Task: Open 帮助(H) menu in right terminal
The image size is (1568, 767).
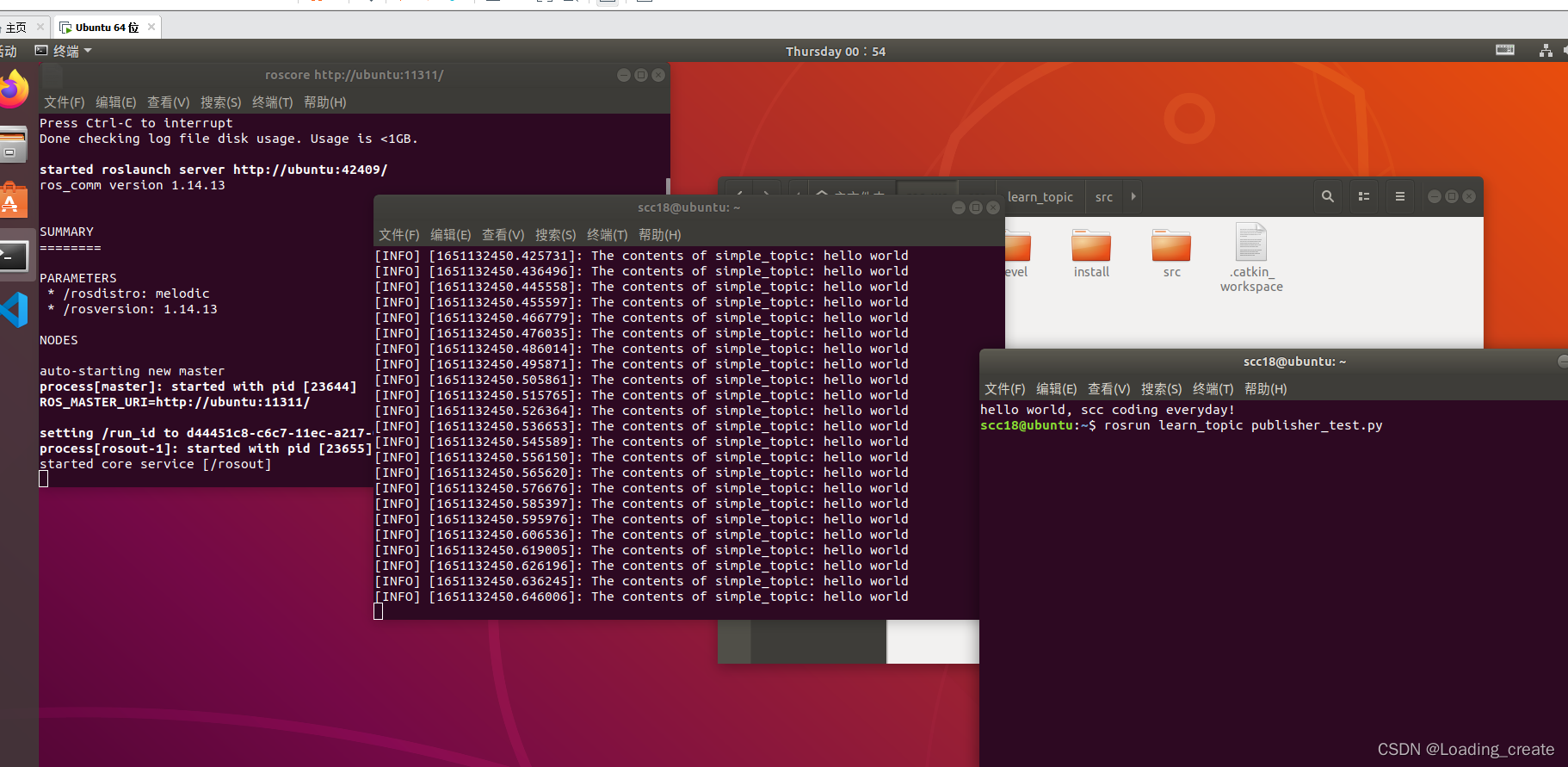Action: [1266, 389]
